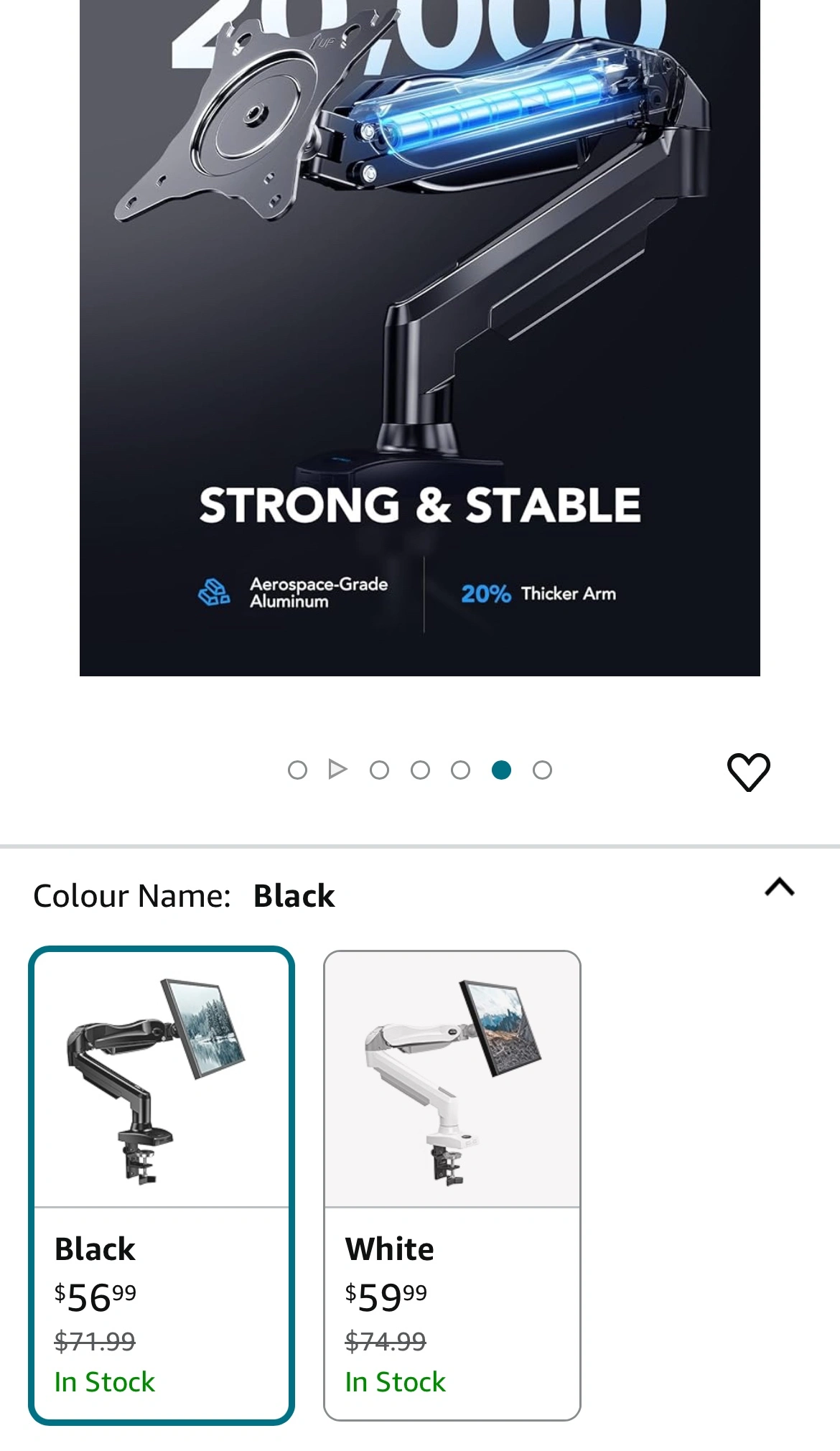Tap the highlighted active carousel dot

[501, 770]
